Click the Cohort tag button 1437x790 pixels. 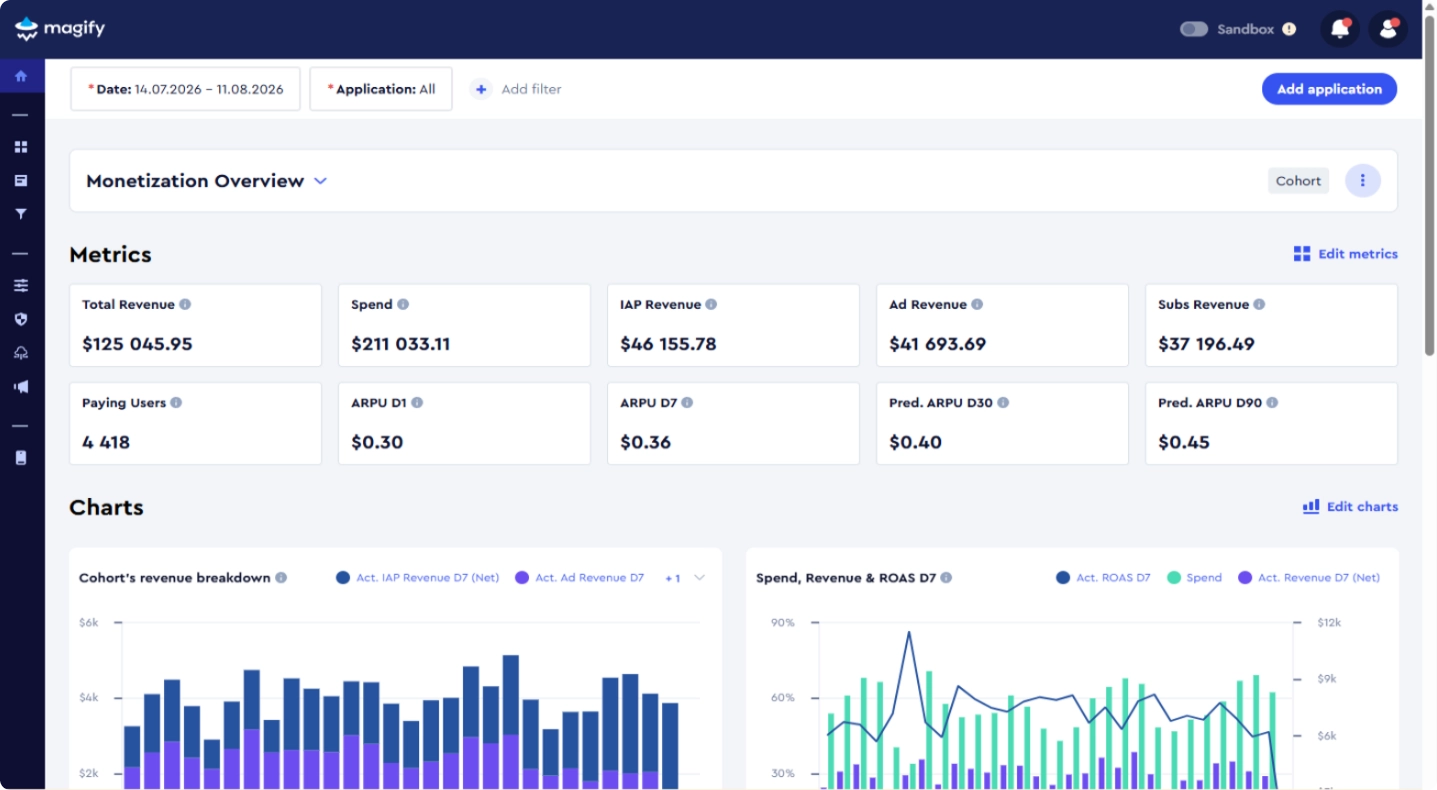(x=1299, y=181)
